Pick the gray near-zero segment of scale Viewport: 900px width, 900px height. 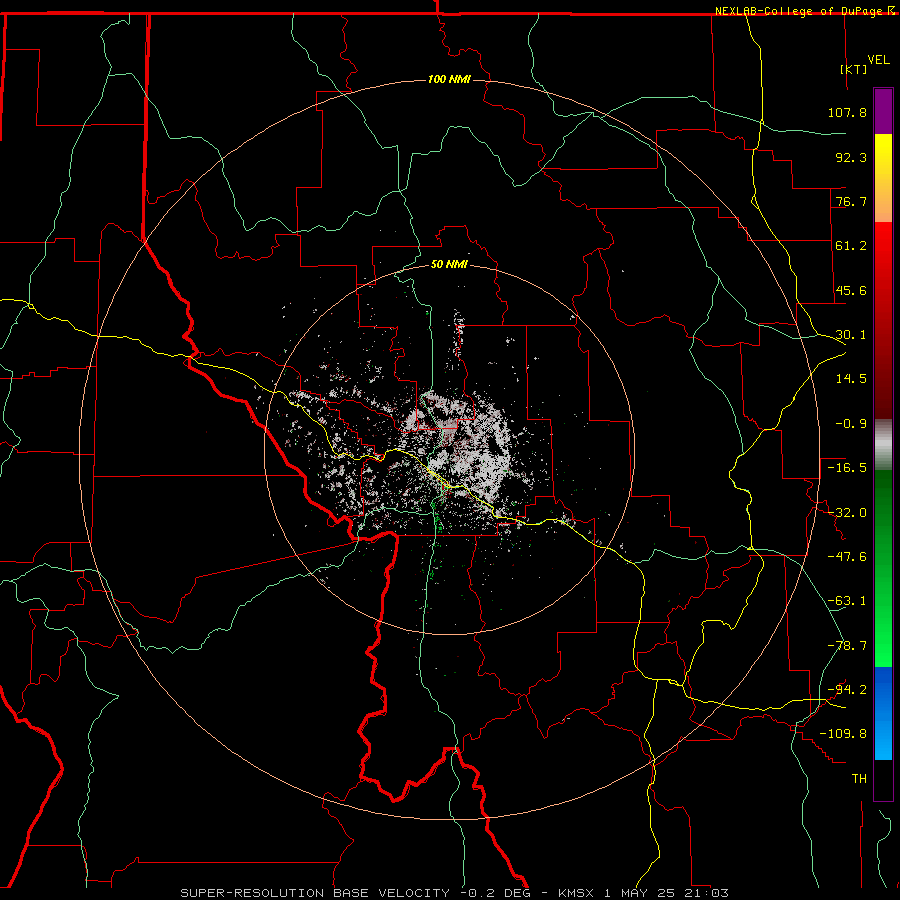tap(883, 445)
